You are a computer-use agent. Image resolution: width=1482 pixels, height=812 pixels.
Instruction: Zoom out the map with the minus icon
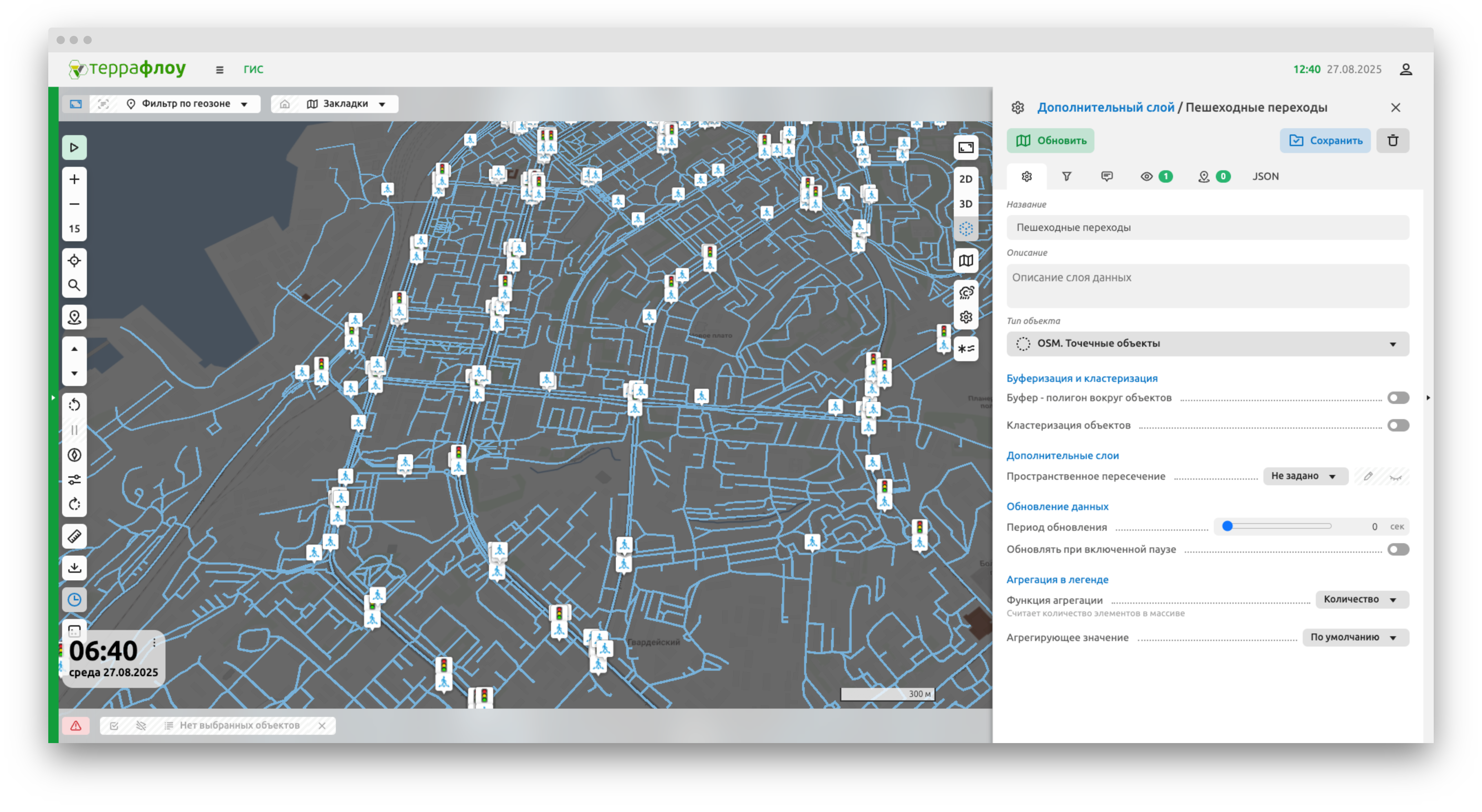point(74,204)
